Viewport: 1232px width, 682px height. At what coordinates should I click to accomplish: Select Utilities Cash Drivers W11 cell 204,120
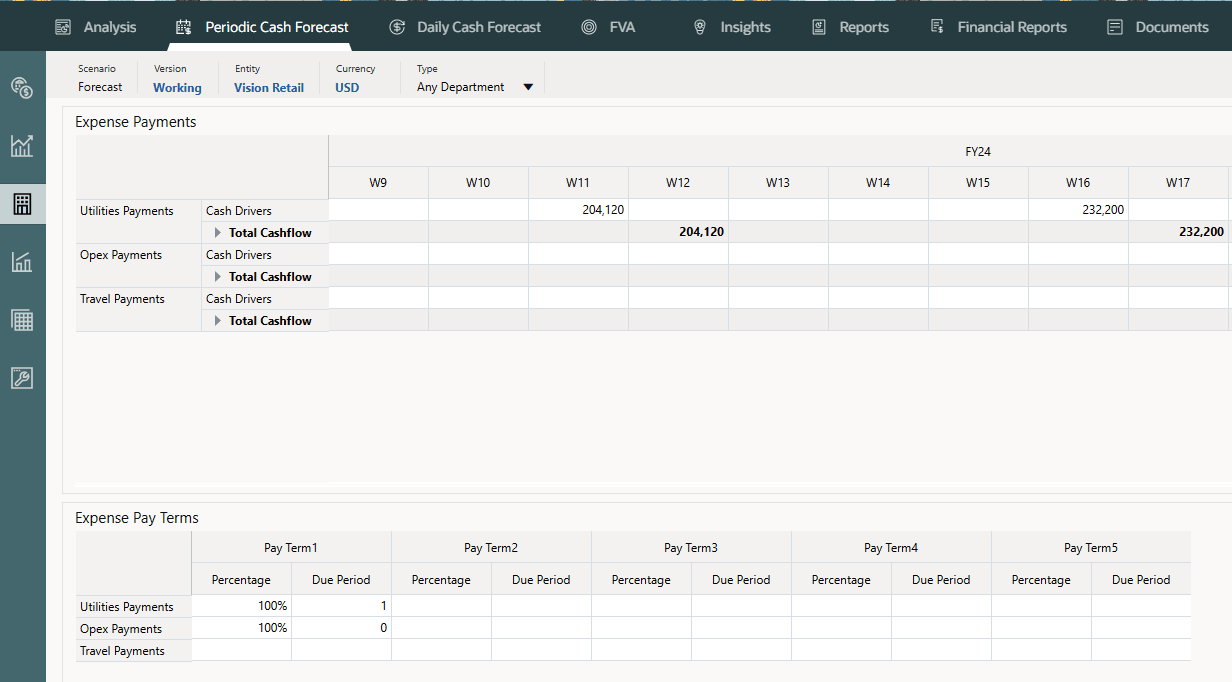coord(578,211)
